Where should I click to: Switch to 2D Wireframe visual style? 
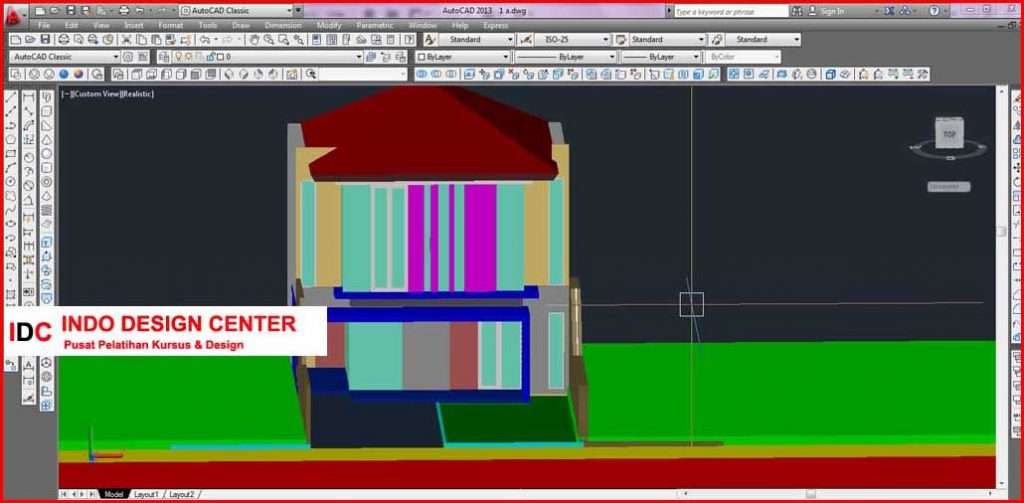click(14, 74)
